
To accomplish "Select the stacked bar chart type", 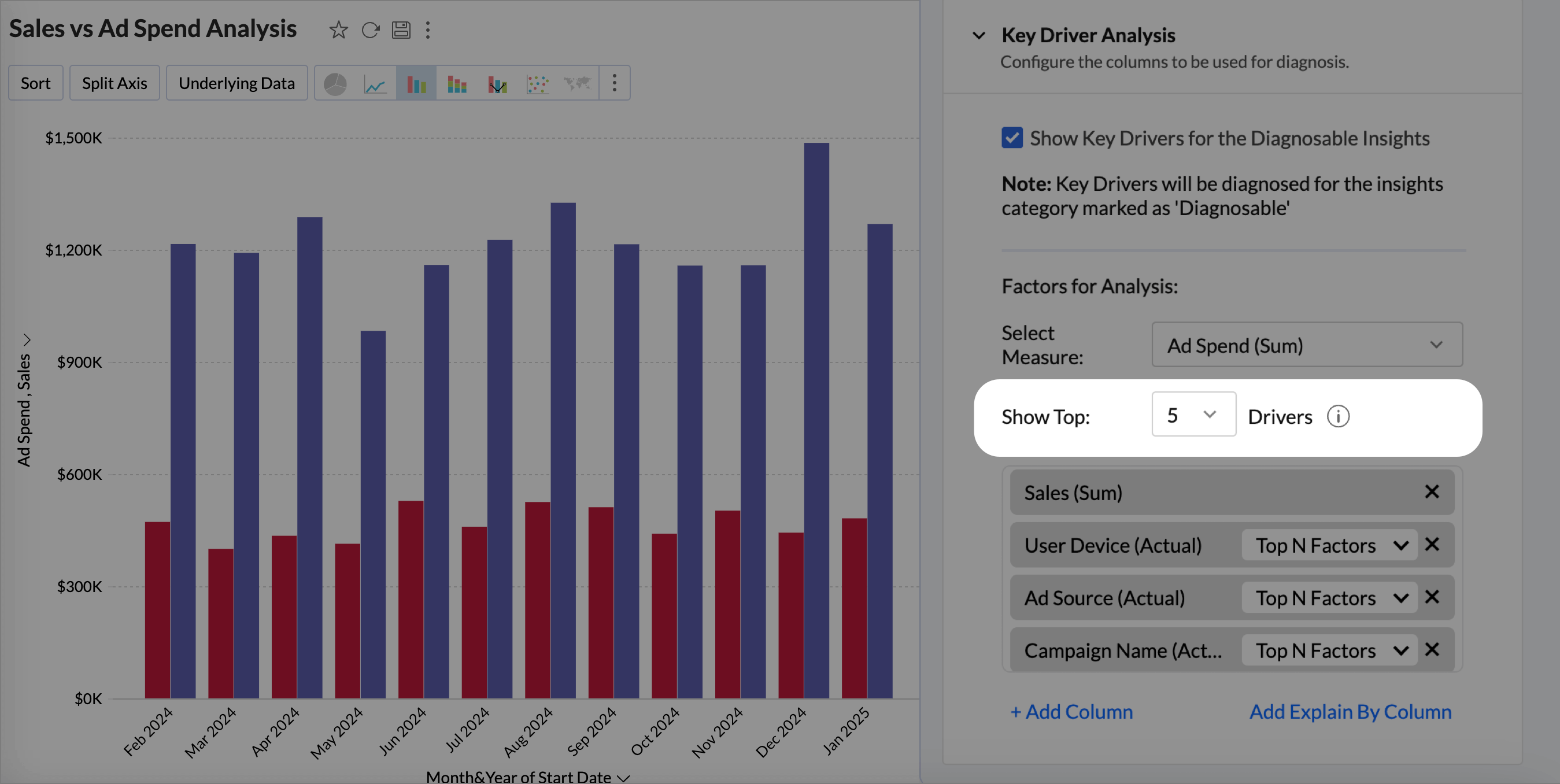I will (x=457, y=84).
